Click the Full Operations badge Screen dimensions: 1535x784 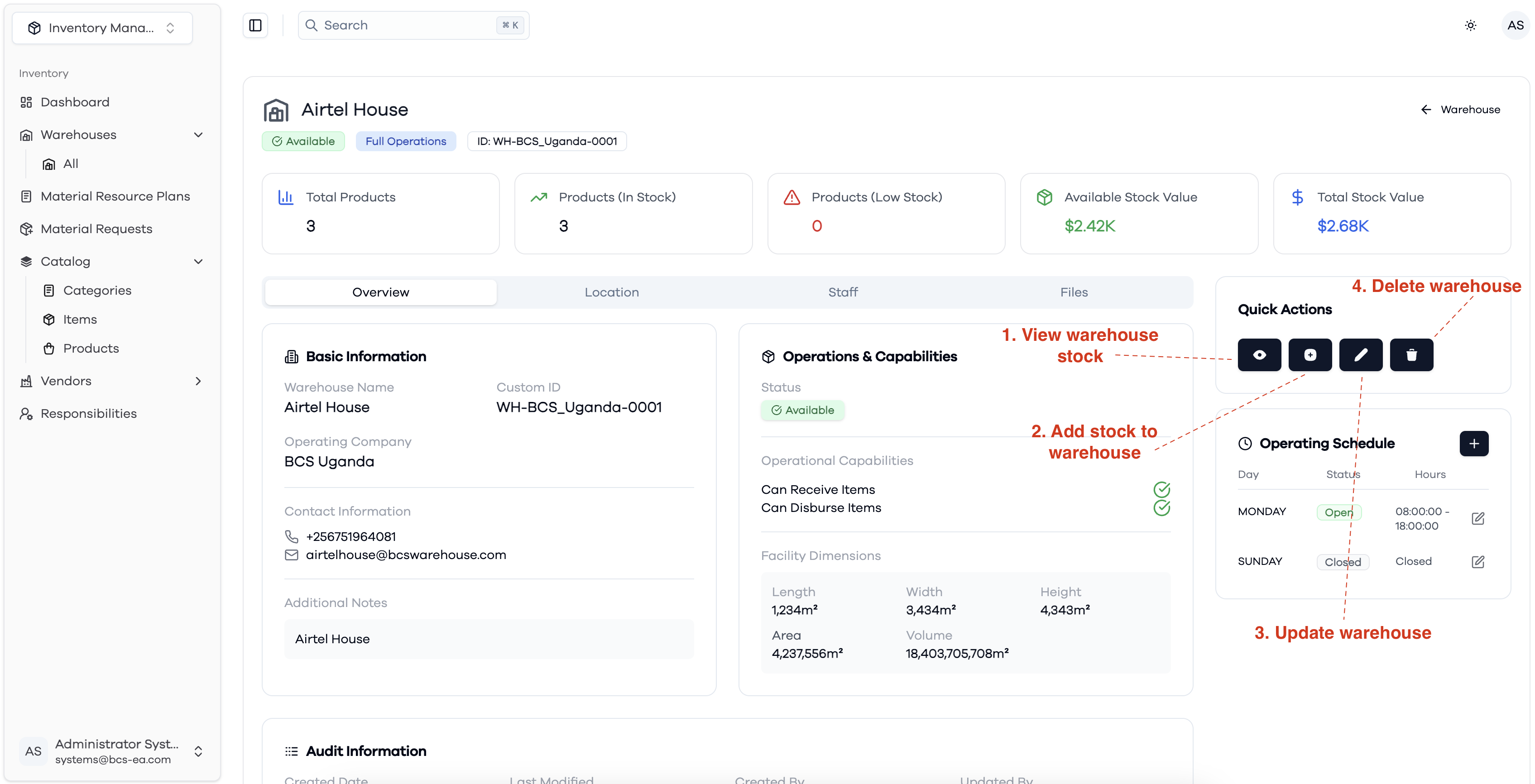pos(406,141)
